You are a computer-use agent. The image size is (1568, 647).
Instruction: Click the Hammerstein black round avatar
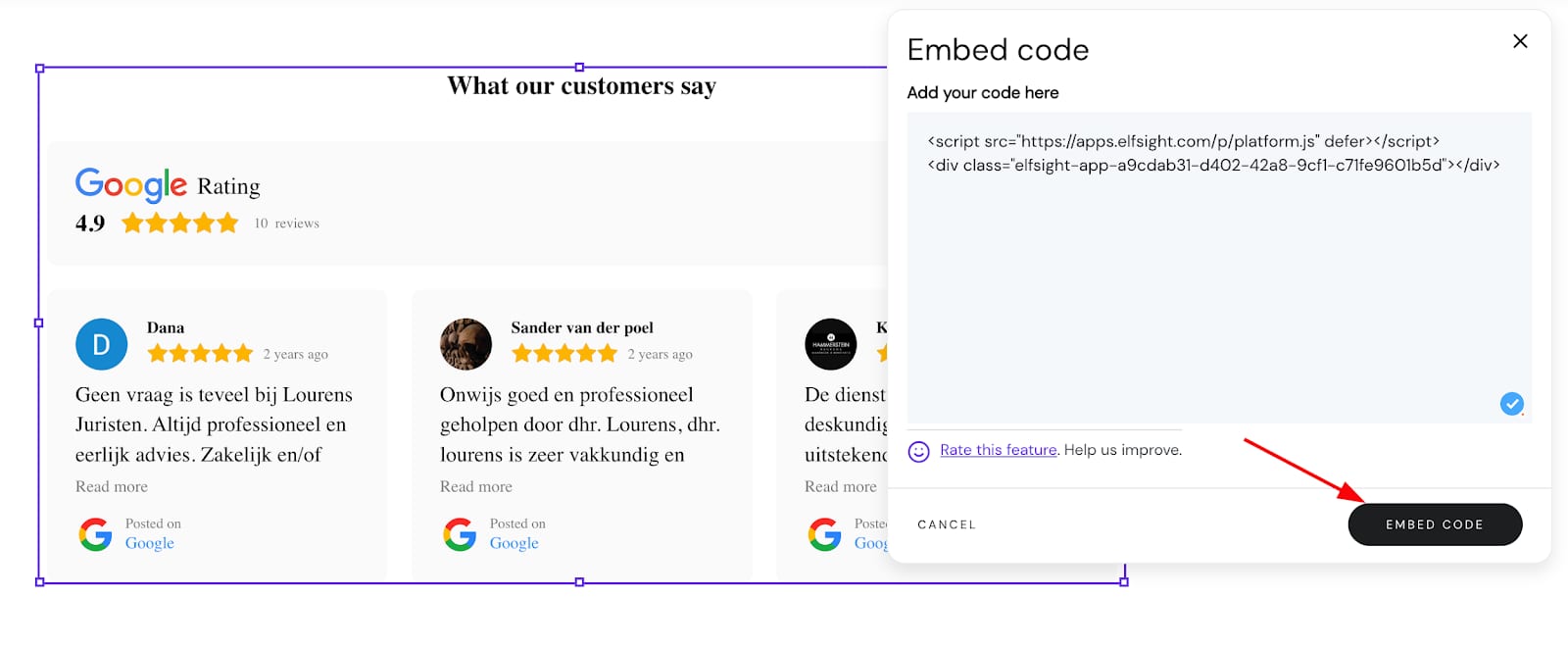pyautogui.click(x=830, y=344)
